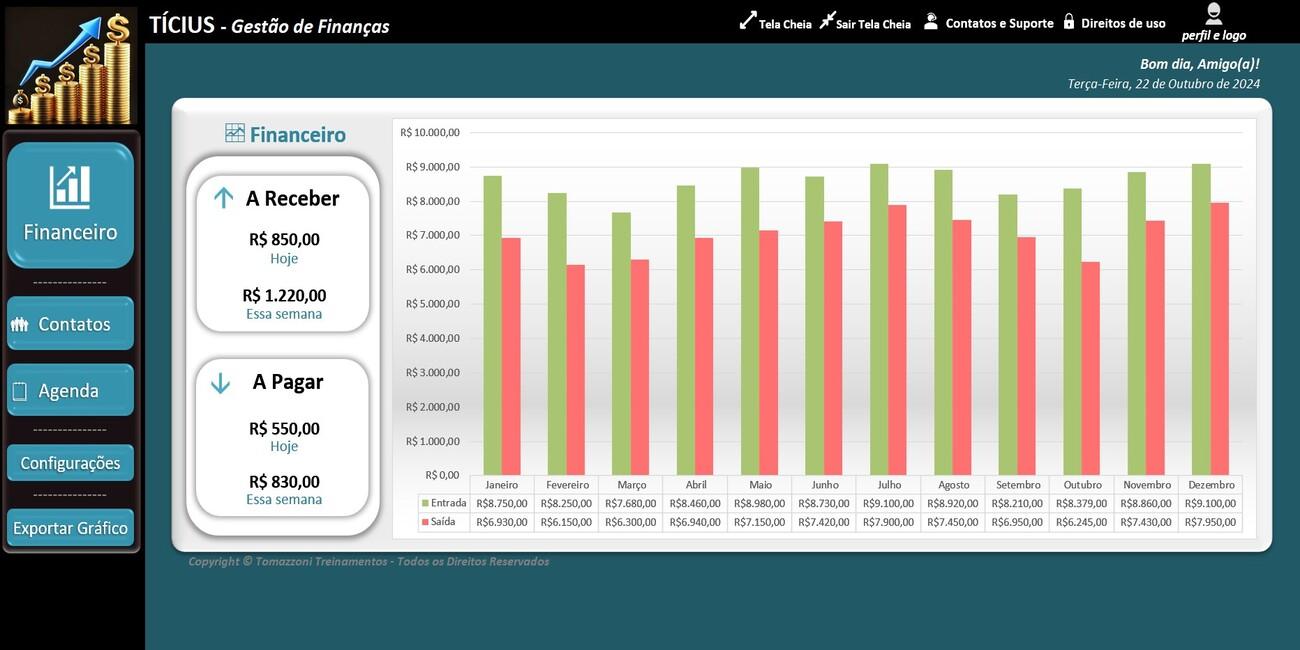Click the red Saída legend swatch
The width and height of the screenshot is (1300, 650).
(424, 522)
